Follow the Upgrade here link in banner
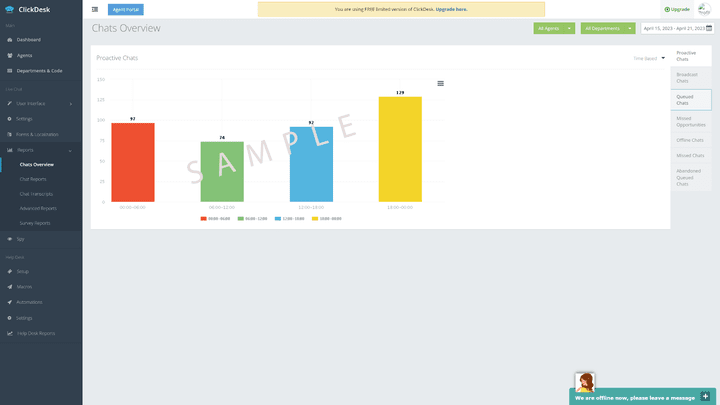 pos(451,9)
